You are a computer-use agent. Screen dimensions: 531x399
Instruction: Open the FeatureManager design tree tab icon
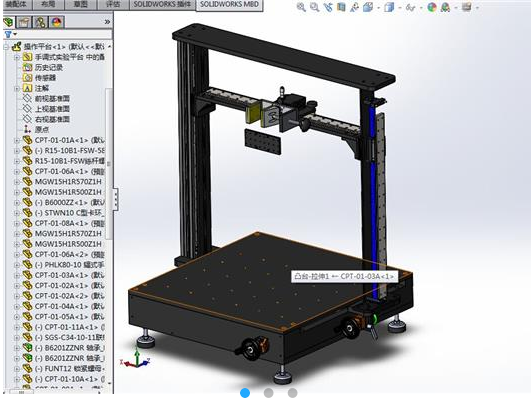pos(8,22)
